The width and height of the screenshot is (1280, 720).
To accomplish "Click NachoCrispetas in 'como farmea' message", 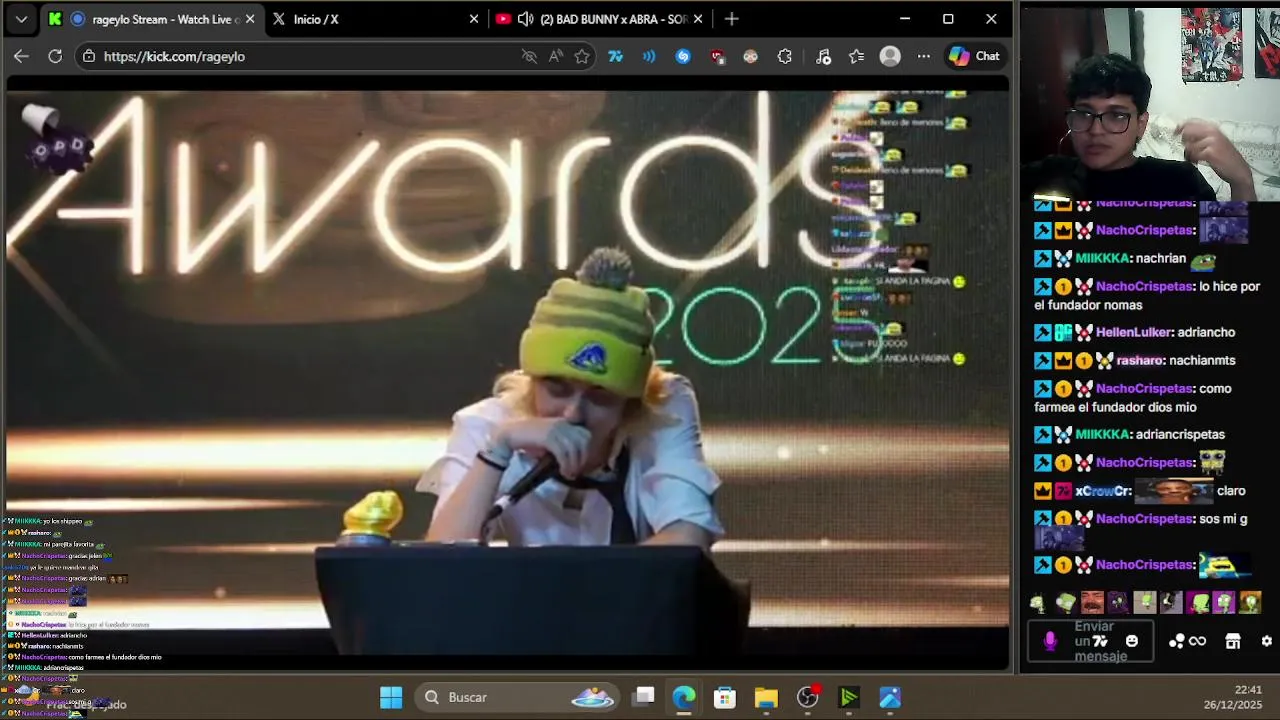I will pos(1144,388).
